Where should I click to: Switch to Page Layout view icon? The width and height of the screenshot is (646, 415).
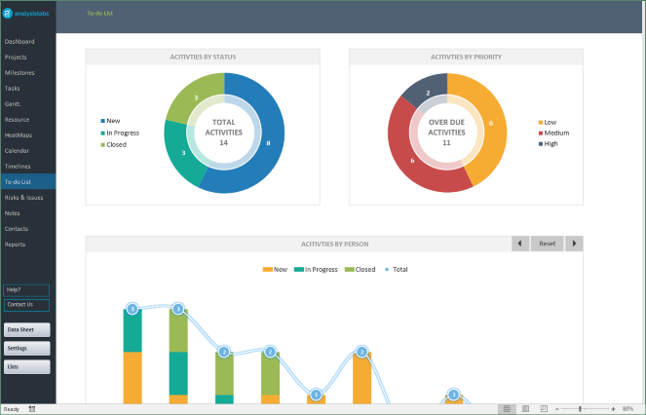click(x=525, y=409)
